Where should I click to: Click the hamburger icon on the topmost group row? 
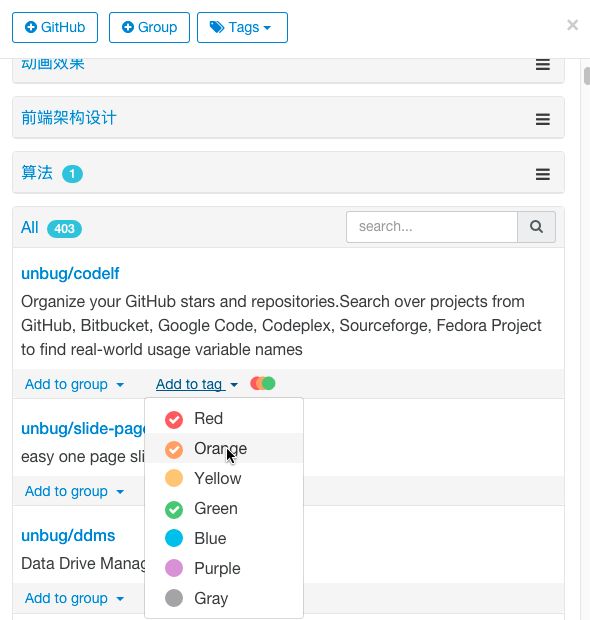pos(543,64)
